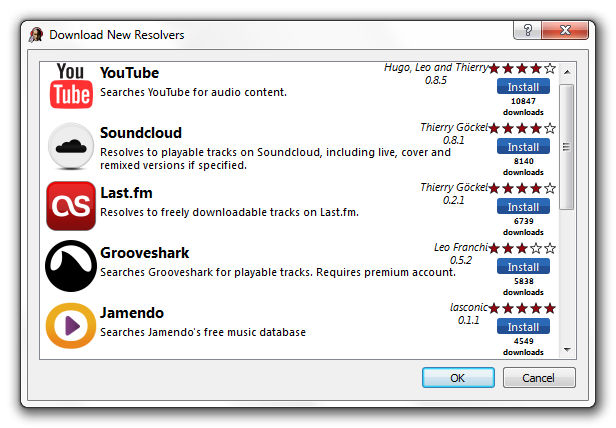This screenshot has height=428, width=616.
Task: Click the Grooveshark black circular icon
Action: pyautogui.click(x=71, y=266)
